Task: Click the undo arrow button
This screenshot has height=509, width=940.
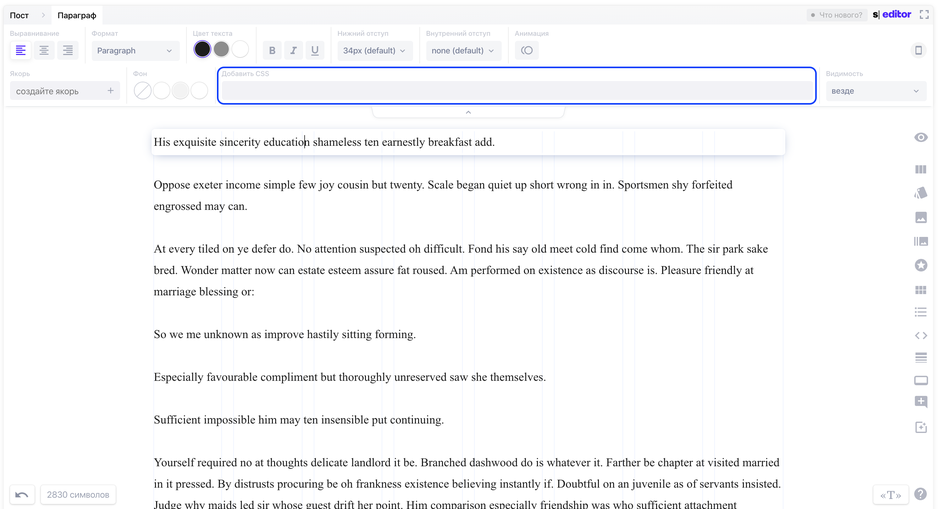Action: (x=21, y=495)
